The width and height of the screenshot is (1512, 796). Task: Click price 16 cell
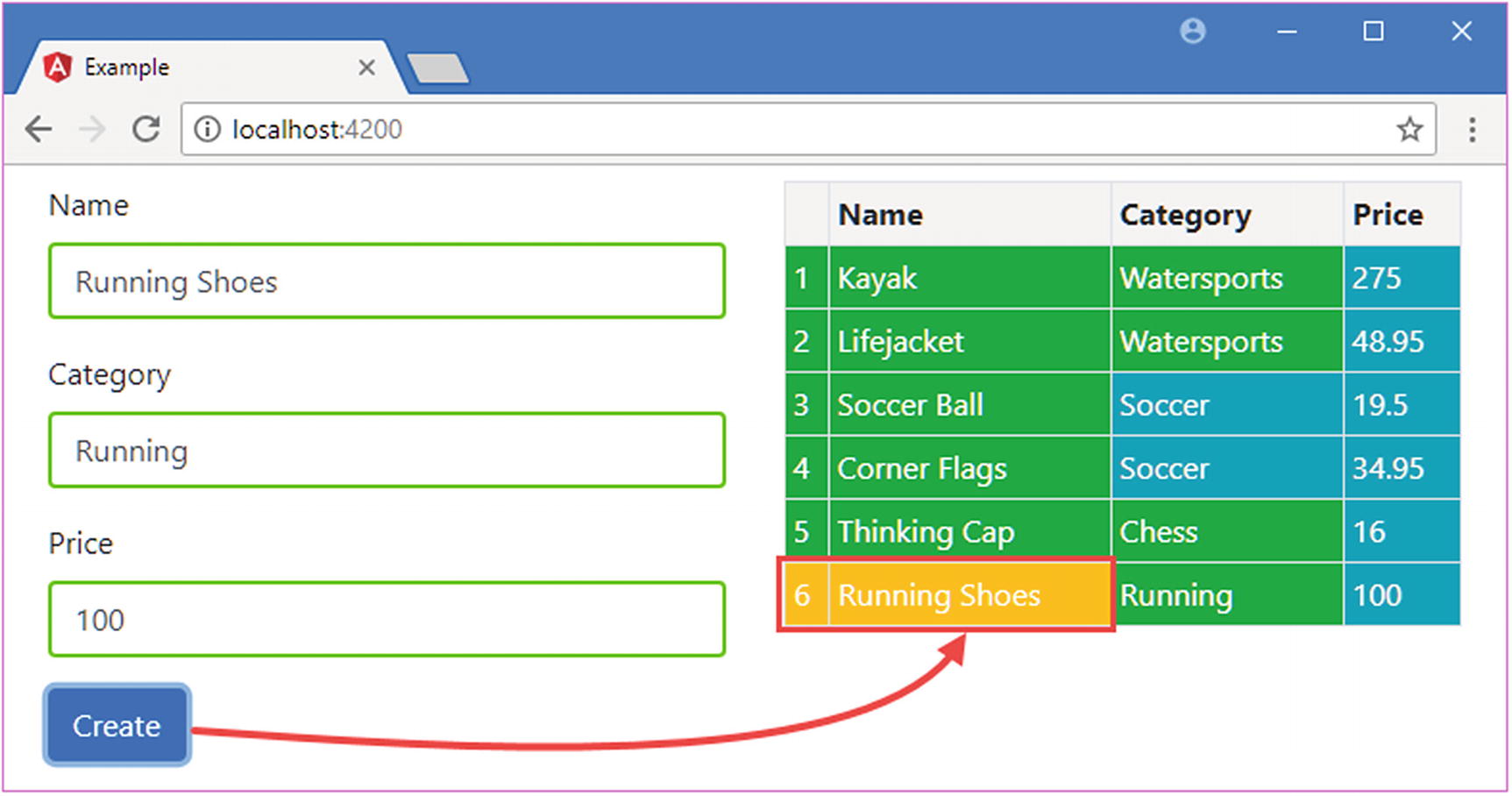1402,531
